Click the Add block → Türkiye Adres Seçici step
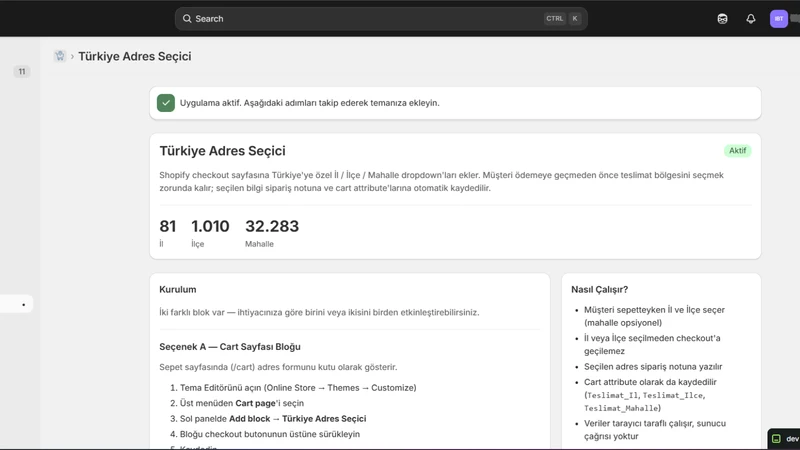The height and width of the screenshot is (450, 800). [x=273, y=419]
